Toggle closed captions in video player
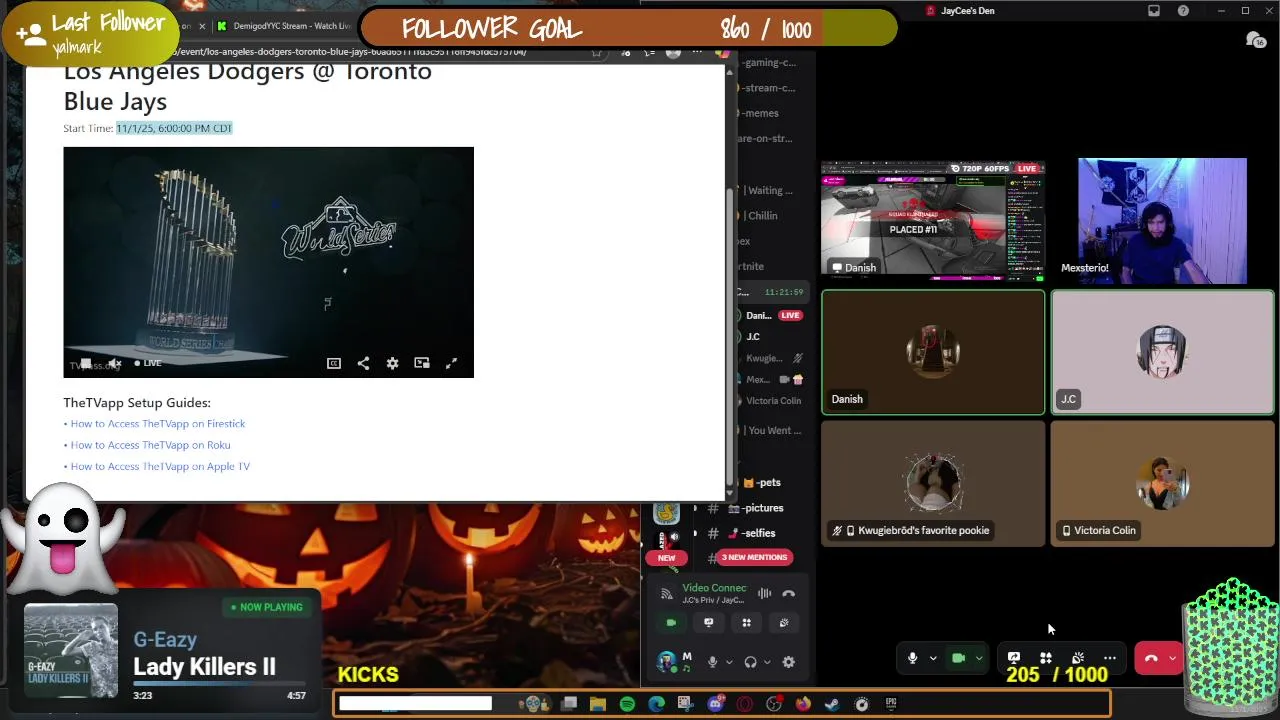This screenshot has height=720, width=1280. click(334, 363)
